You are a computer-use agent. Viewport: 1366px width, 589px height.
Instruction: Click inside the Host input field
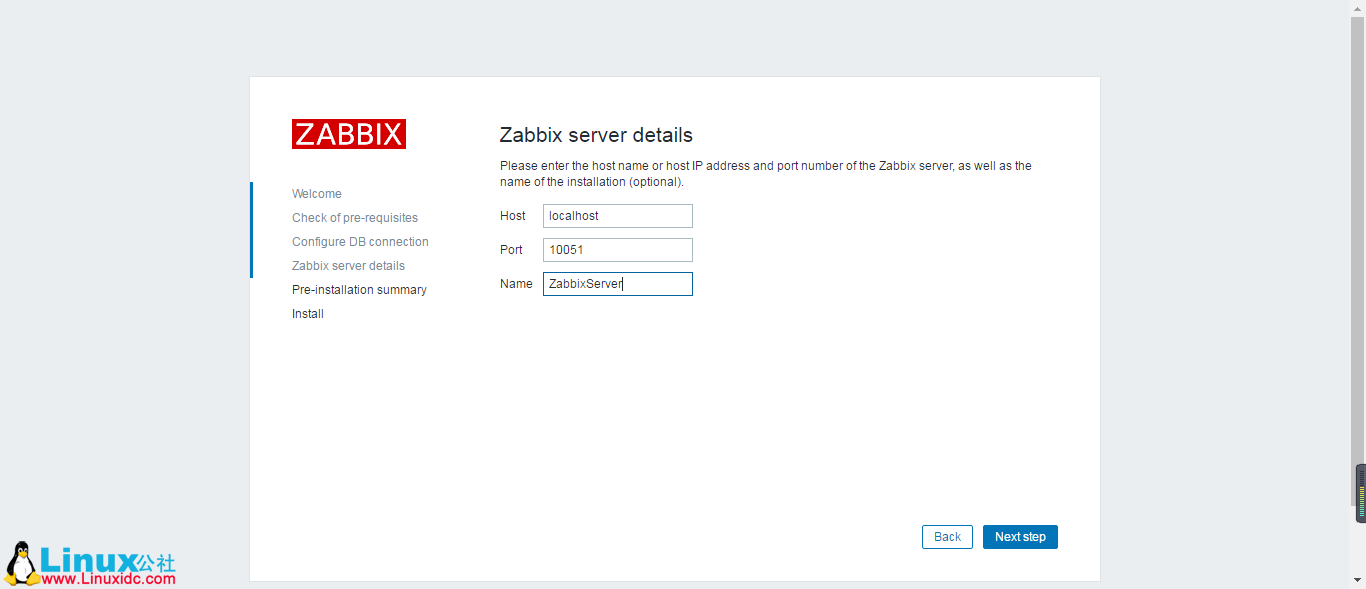tap(617, 215)
